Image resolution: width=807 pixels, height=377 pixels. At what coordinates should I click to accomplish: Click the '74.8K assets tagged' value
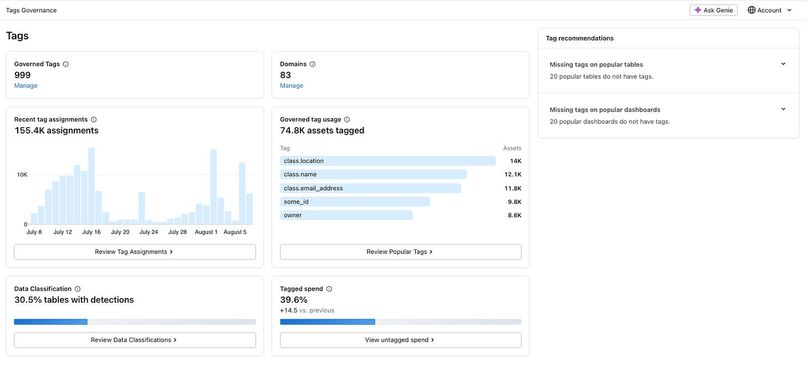click(x=322, y=131)
